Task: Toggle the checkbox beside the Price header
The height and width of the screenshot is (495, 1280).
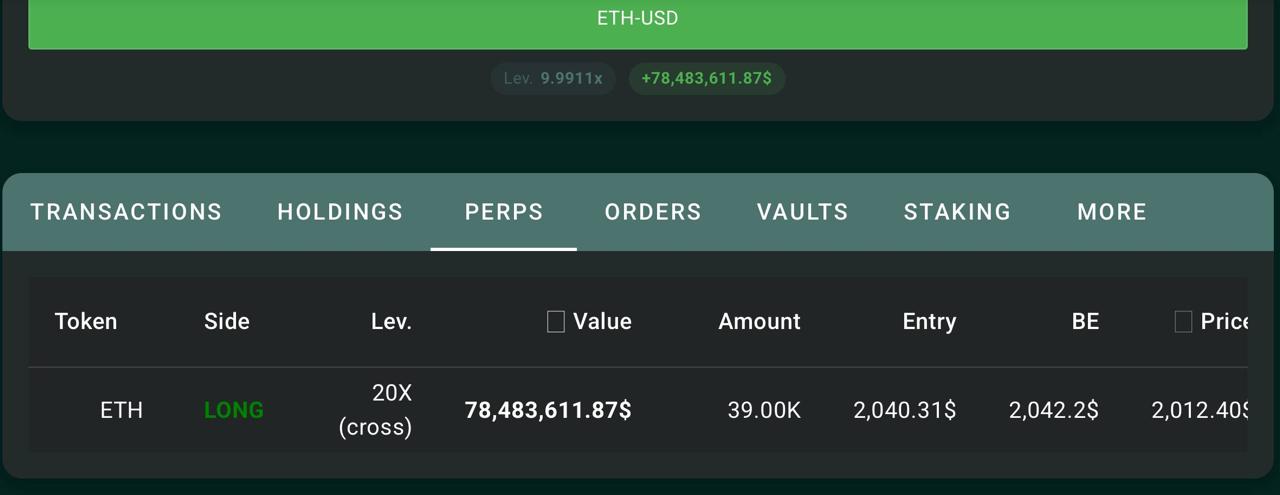Action: (1183, 322)
